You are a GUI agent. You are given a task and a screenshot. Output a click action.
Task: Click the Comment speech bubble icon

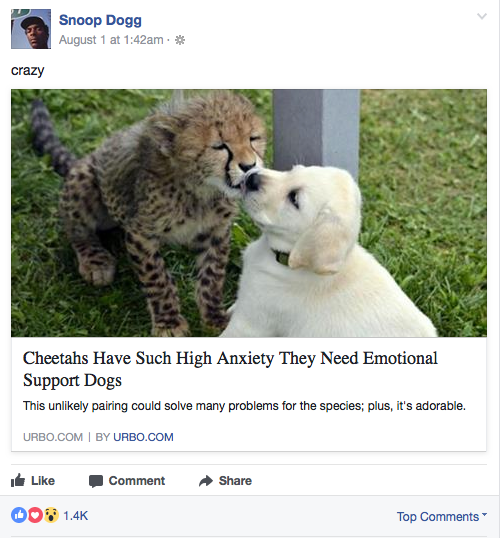[96, 481]
